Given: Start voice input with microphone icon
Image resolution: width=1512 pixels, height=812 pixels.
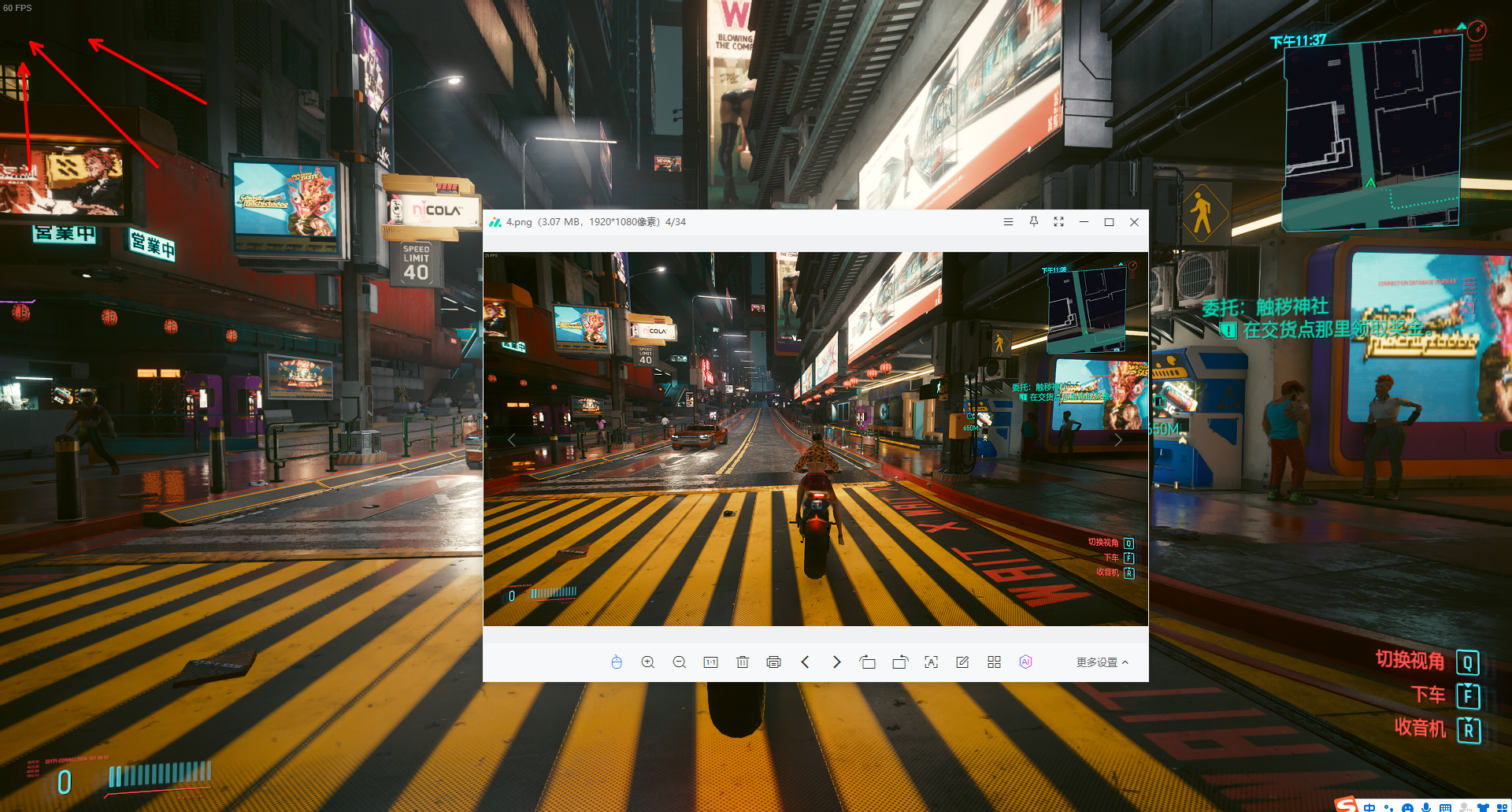Looking at the screenshot, I should tap(1426, 807).
